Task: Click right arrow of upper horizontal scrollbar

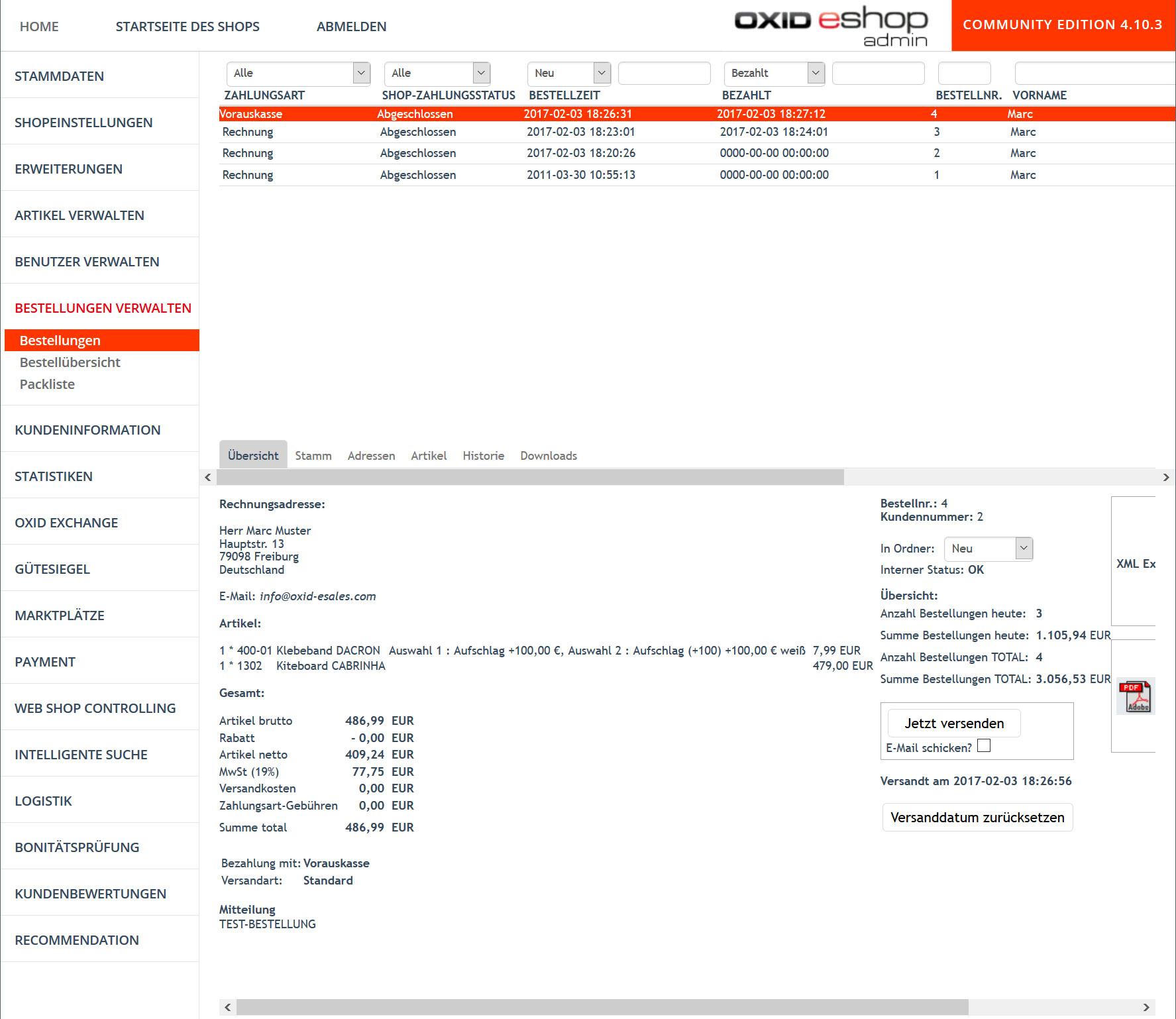Action: [x=1166, y=477]
